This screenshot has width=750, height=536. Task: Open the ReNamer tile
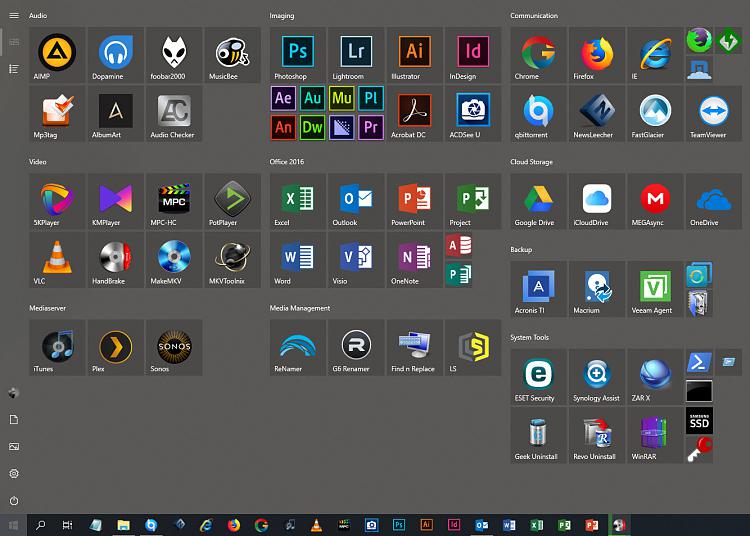coord(298,348)
